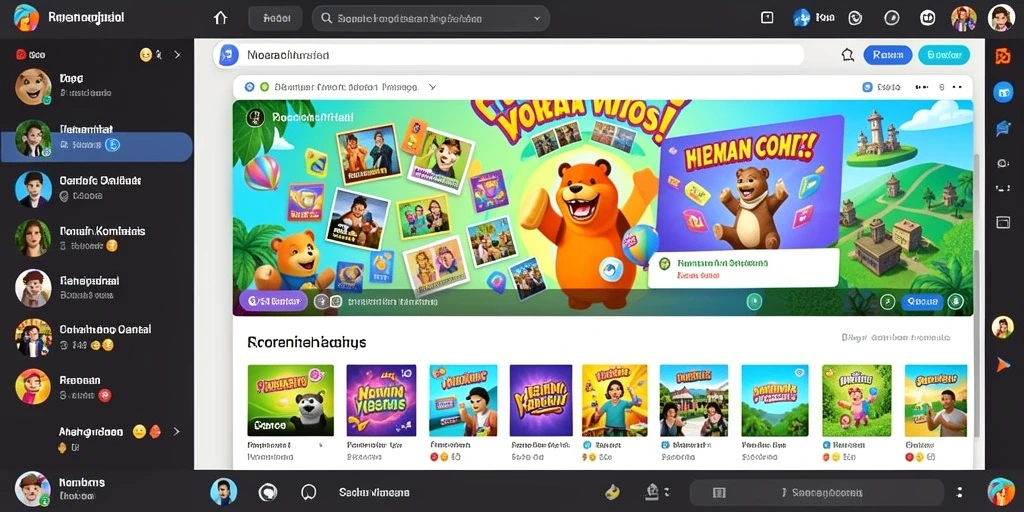Viewport: 1024px width, 512px height.
Task: Click the window panel icon in right sidebar
Action: [1002, 223]
